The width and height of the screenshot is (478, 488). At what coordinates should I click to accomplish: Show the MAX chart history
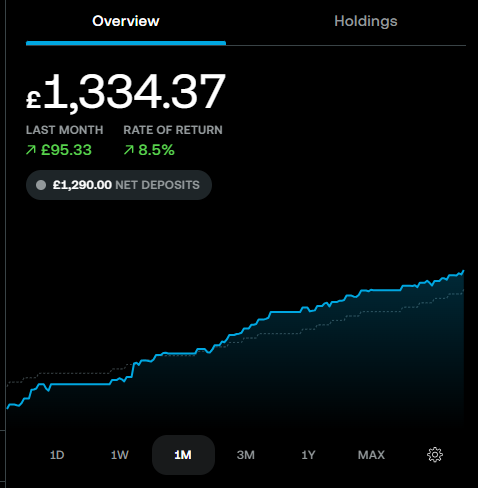371,455
